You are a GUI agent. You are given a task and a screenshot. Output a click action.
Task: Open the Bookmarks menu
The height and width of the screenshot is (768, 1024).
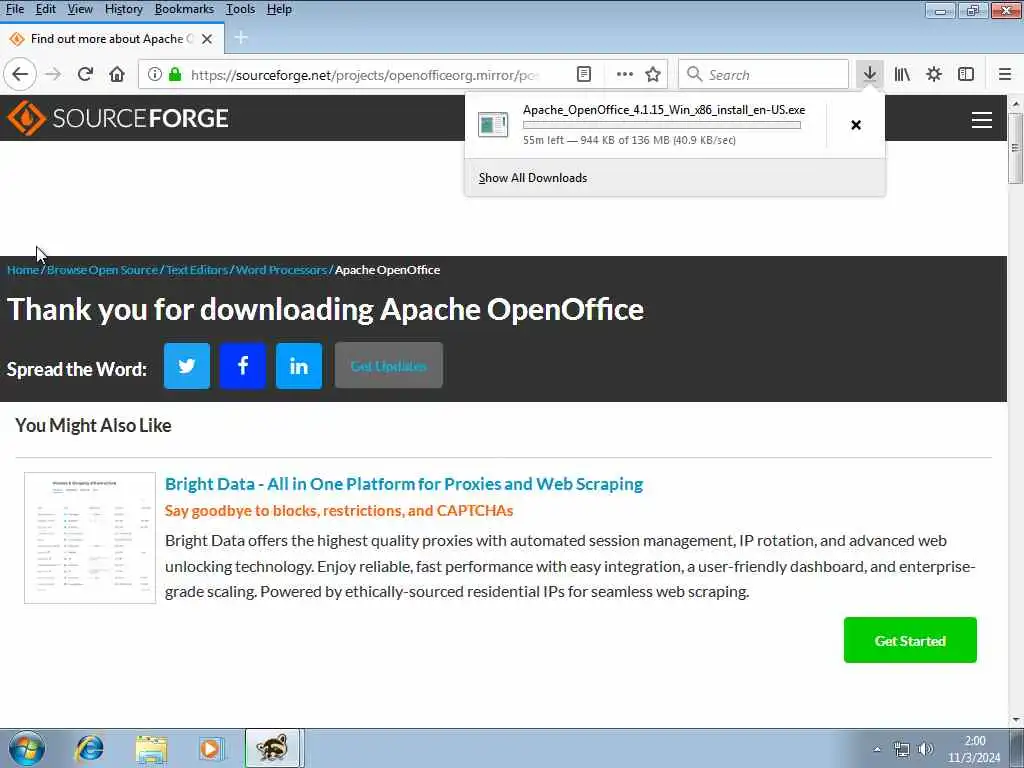184,9
